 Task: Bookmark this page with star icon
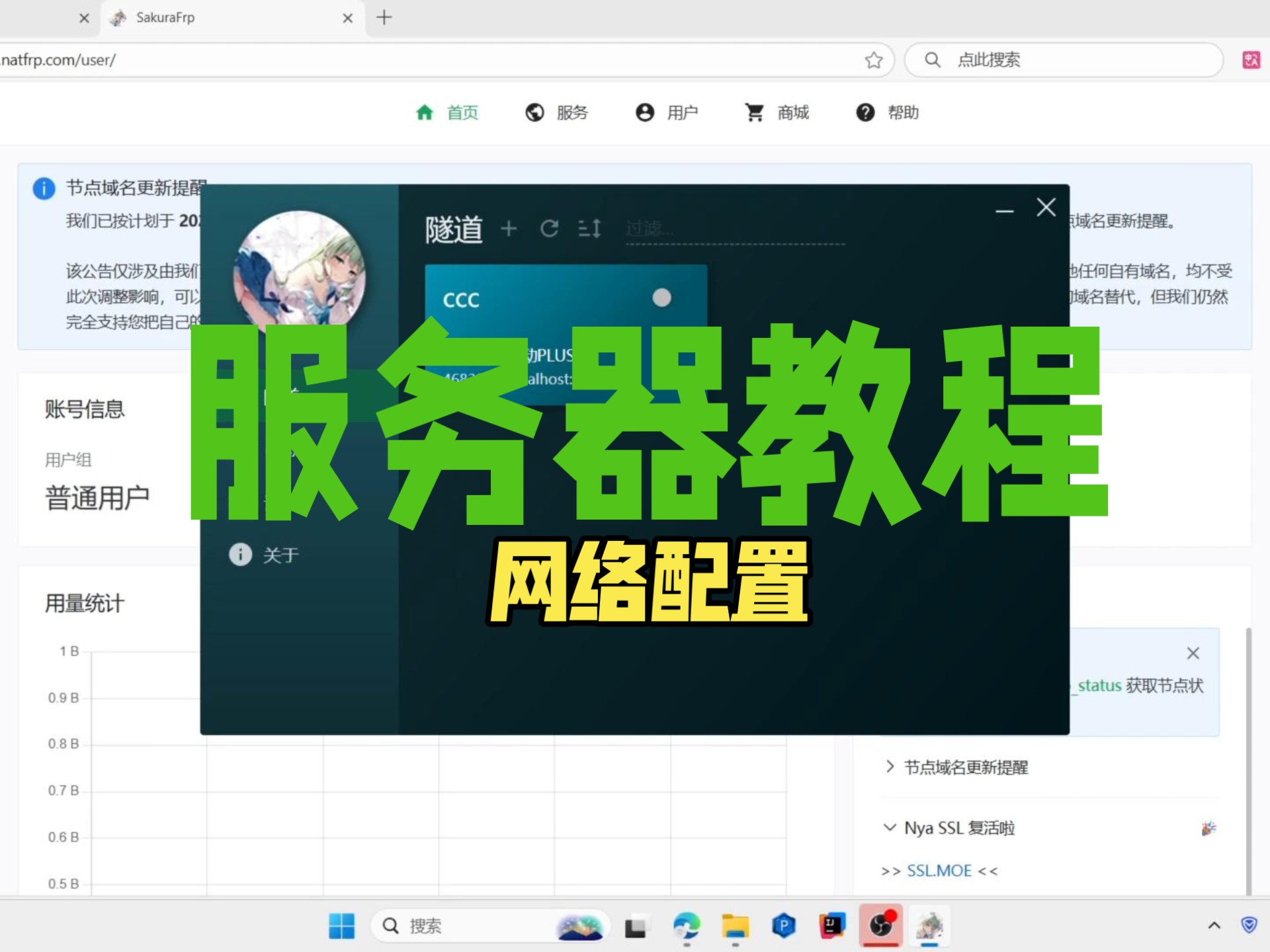pyautogui.click(x=874, y=60)
